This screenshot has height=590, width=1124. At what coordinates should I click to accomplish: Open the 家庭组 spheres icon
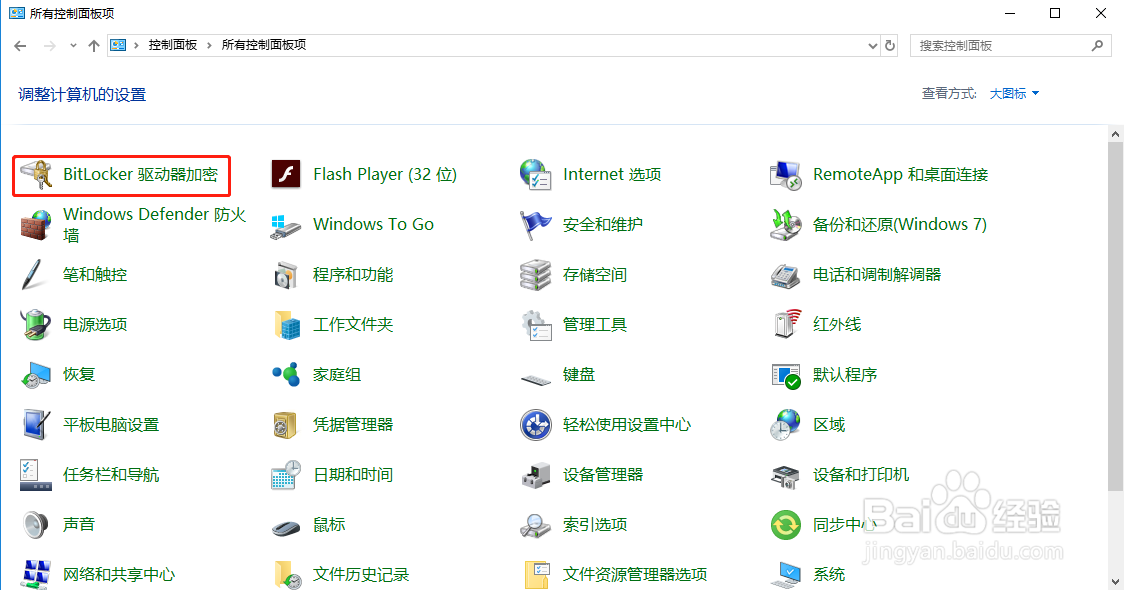coord(285,375)
